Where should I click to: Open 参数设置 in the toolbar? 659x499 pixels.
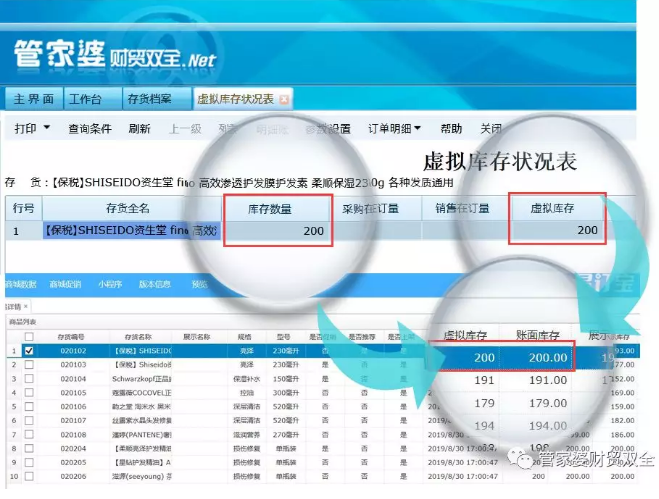pyautogui.click(x=328, y=129)
